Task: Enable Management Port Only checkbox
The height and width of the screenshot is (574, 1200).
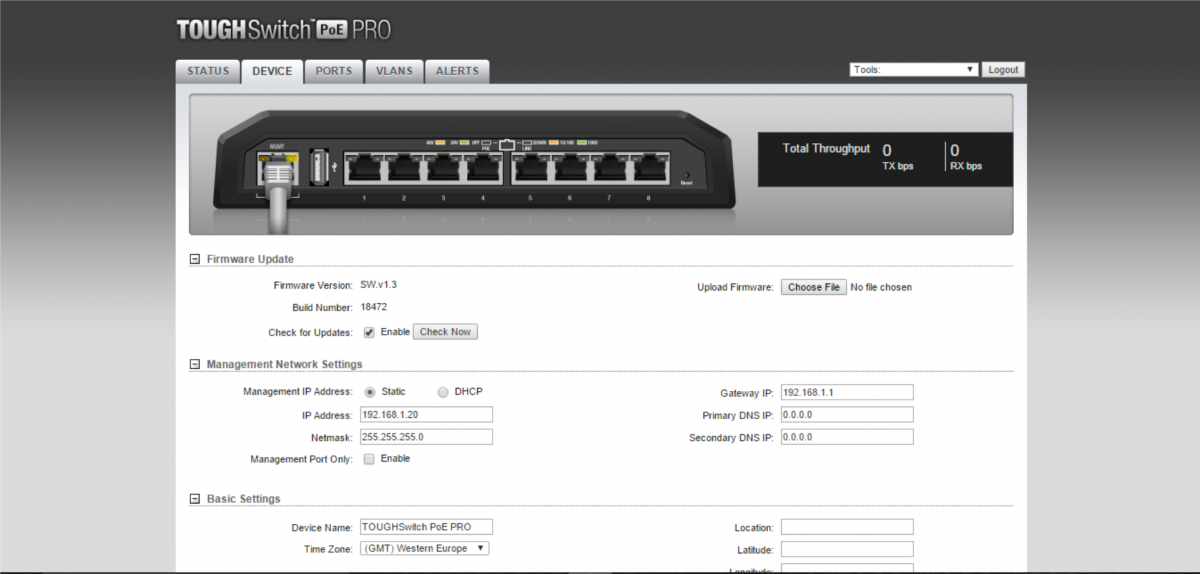Action: pyautogui.click(x=369, y=459)
